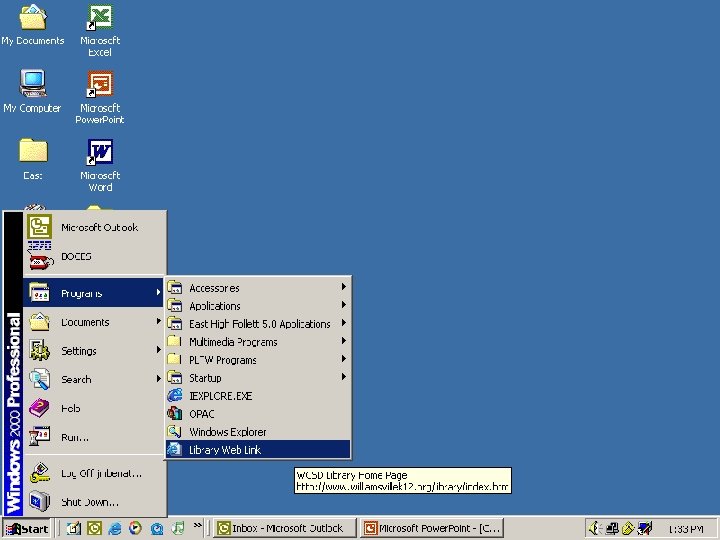Launch Internet Explorer from Quick Launch bar
This screenshot has height=540, width=720.
click(x=115, y=529)
